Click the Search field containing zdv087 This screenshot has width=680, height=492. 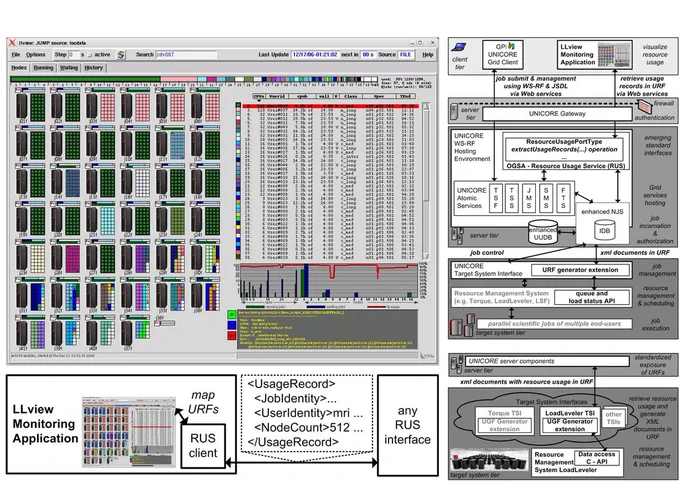[x=186, y=55]
